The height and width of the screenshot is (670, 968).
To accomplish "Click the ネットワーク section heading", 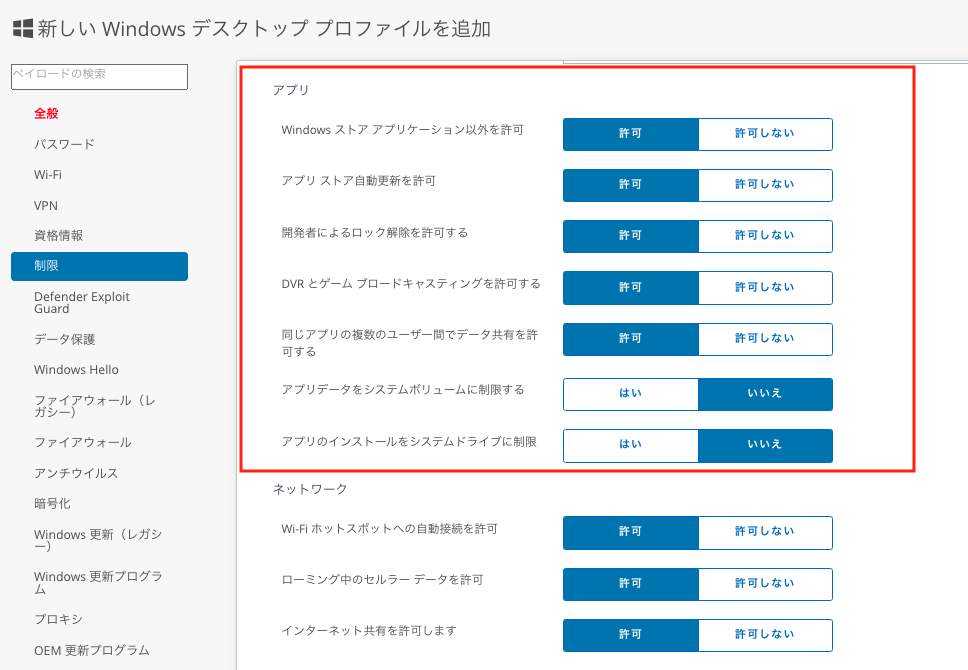I will [310, 489].
